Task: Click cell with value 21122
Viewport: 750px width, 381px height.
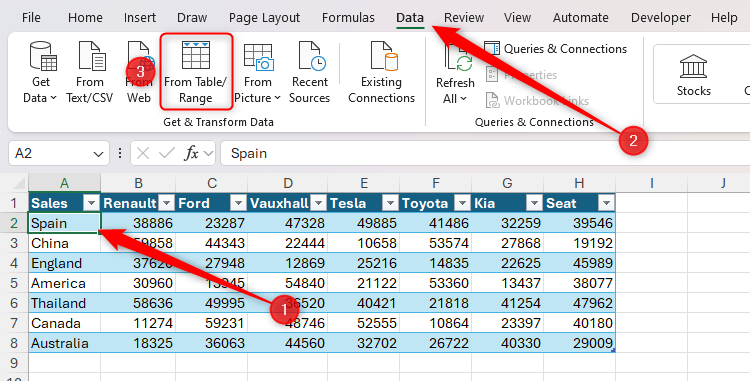Action: tap(364, 283)
